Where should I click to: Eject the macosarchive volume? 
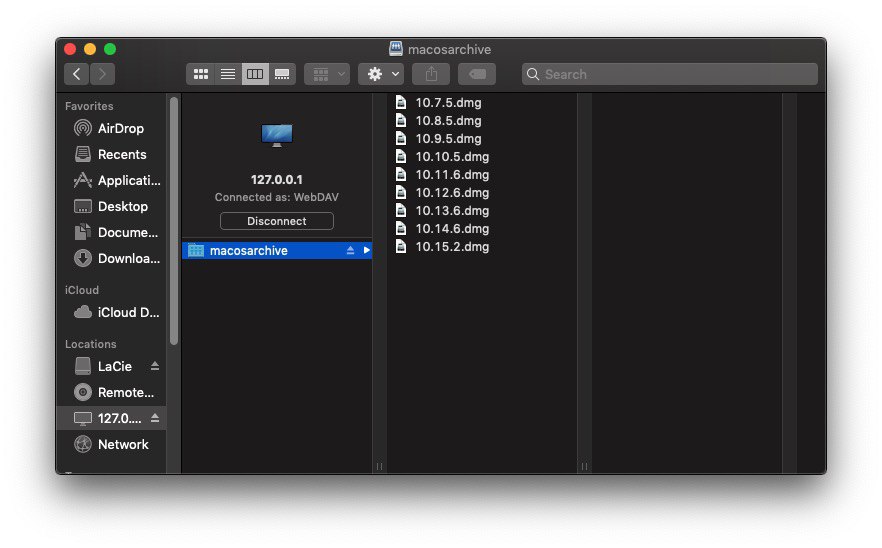click(x=350, y=250)
